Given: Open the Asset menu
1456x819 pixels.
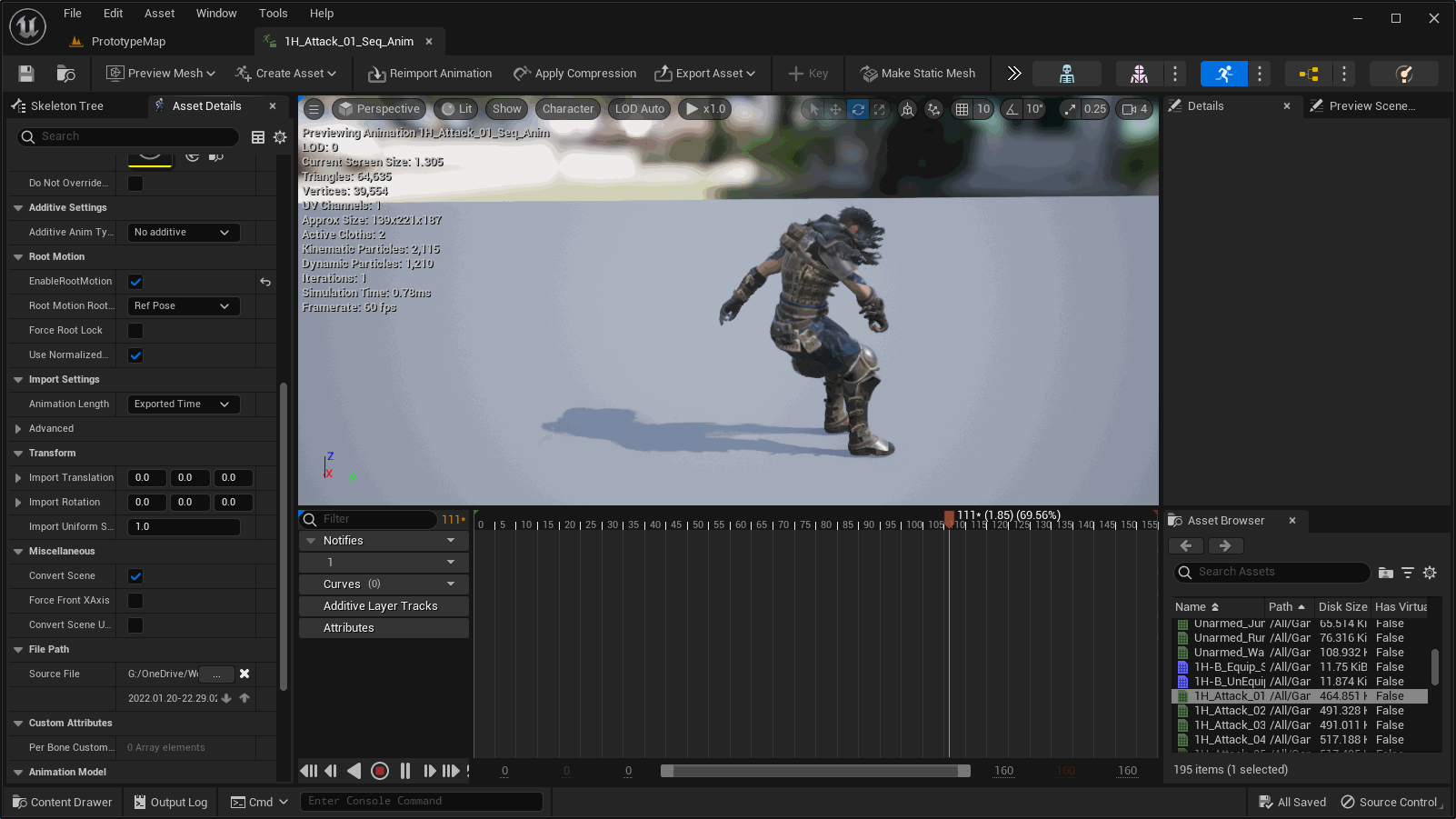Looking at the screenshot, I should [x=160, y=14].
